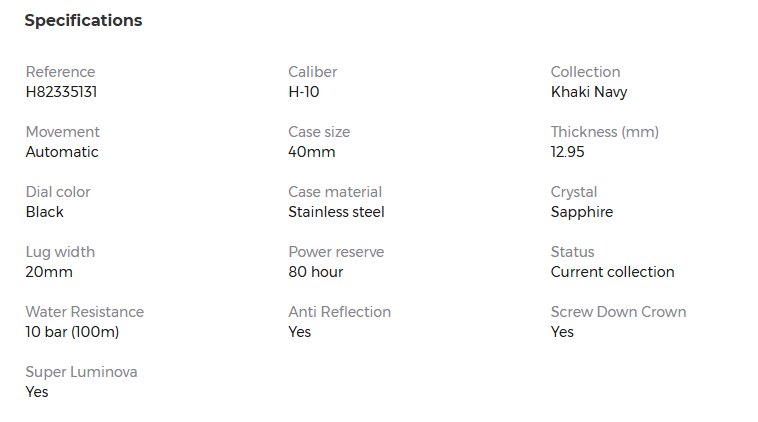Click the Current collection status value
Viewport: 758px width, 422px height.
(x=612, y=272)
